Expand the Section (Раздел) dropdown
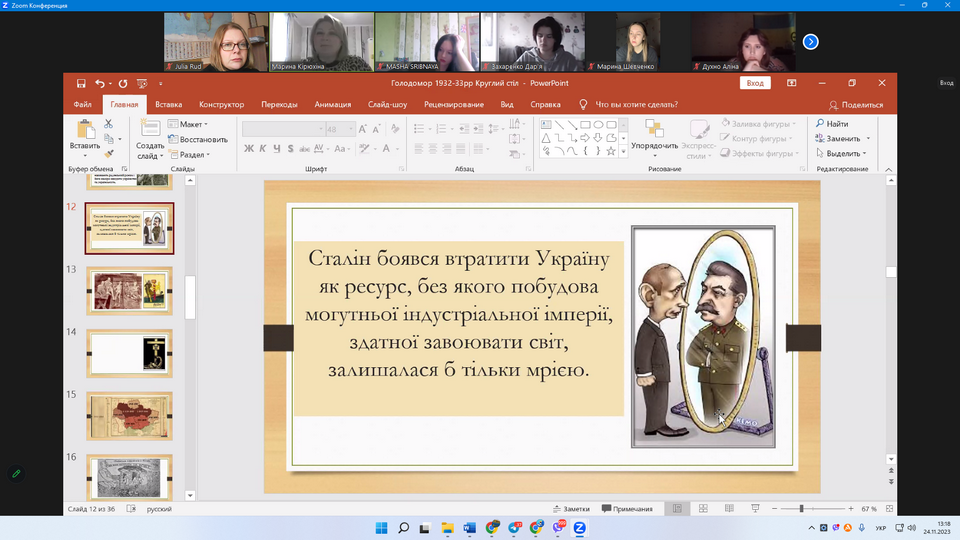The width and height of the screenshot is (960, 540). coord(191,155)
